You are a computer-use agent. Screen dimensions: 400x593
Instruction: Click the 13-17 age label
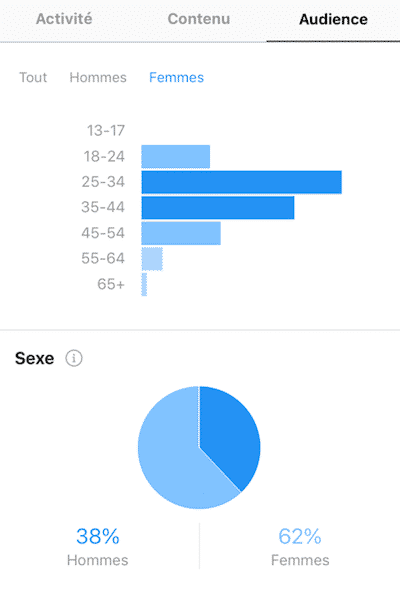click(106, 131)
